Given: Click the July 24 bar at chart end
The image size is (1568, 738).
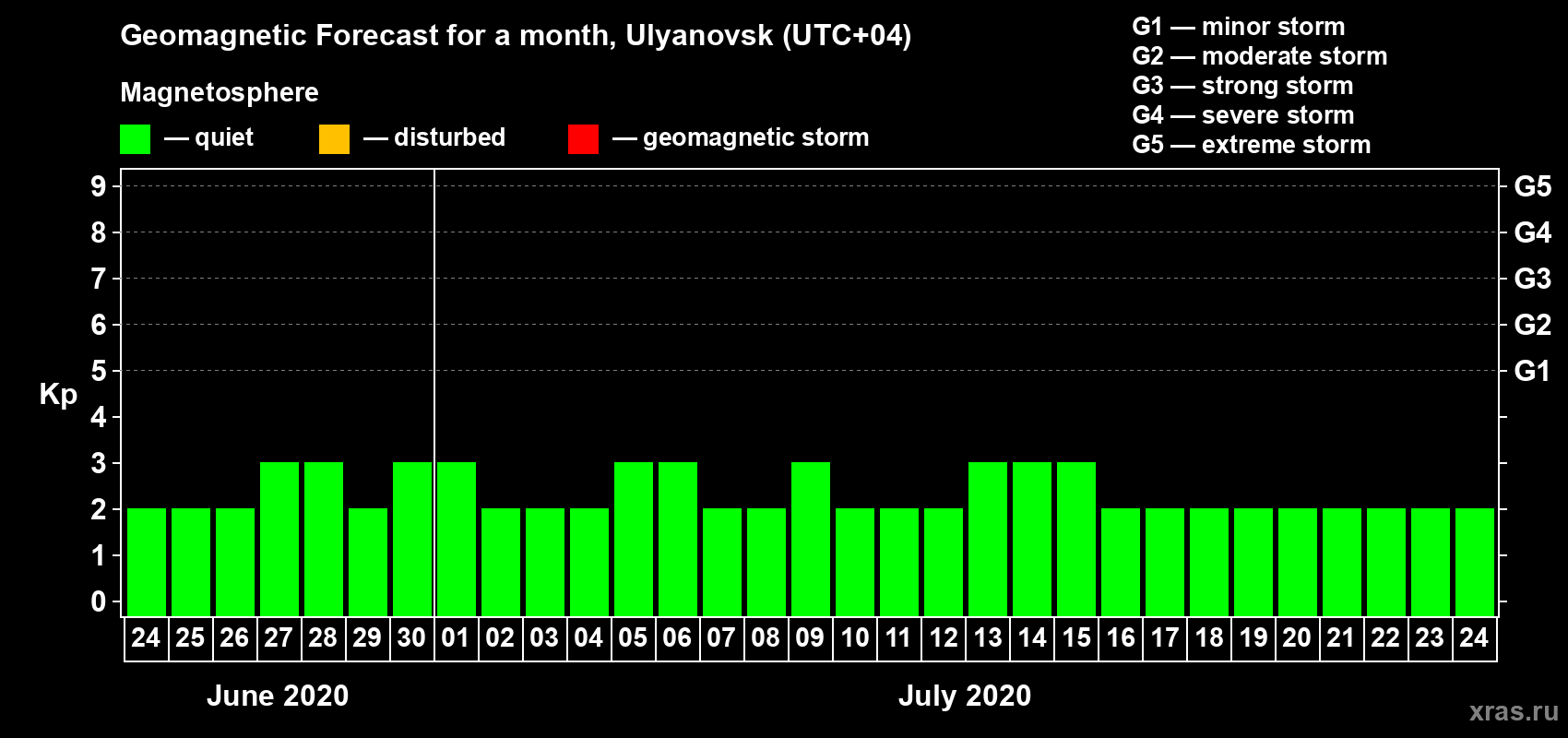Looking at the screenshot, I should [1475, 562].
